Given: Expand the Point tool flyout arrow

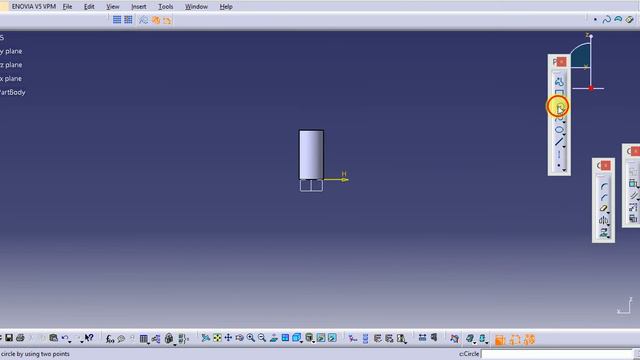Looking at the screenshot, I should [564, 170].
